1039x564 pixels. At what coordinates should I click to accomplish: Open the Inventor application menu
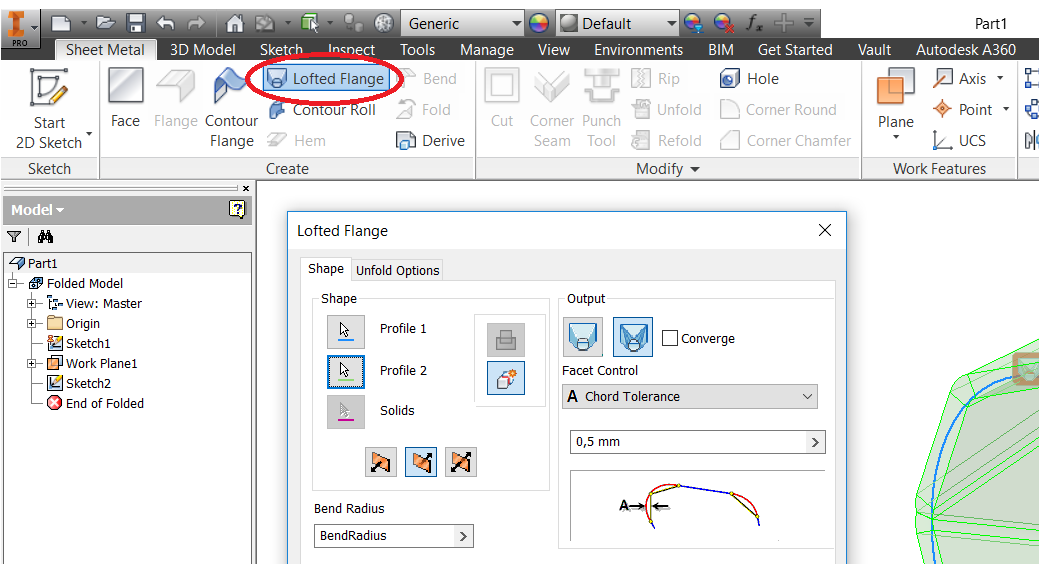(19, 29)
